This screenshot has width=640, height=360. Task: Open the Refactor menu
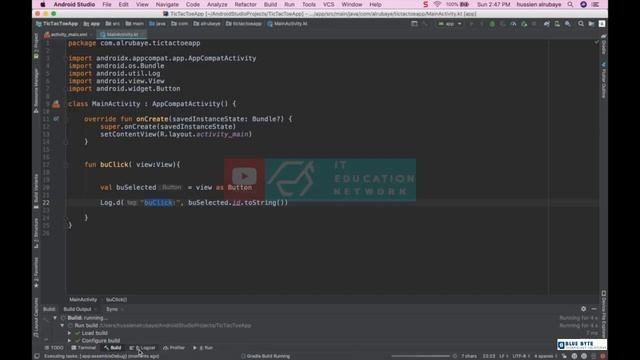tap(245, 4)
